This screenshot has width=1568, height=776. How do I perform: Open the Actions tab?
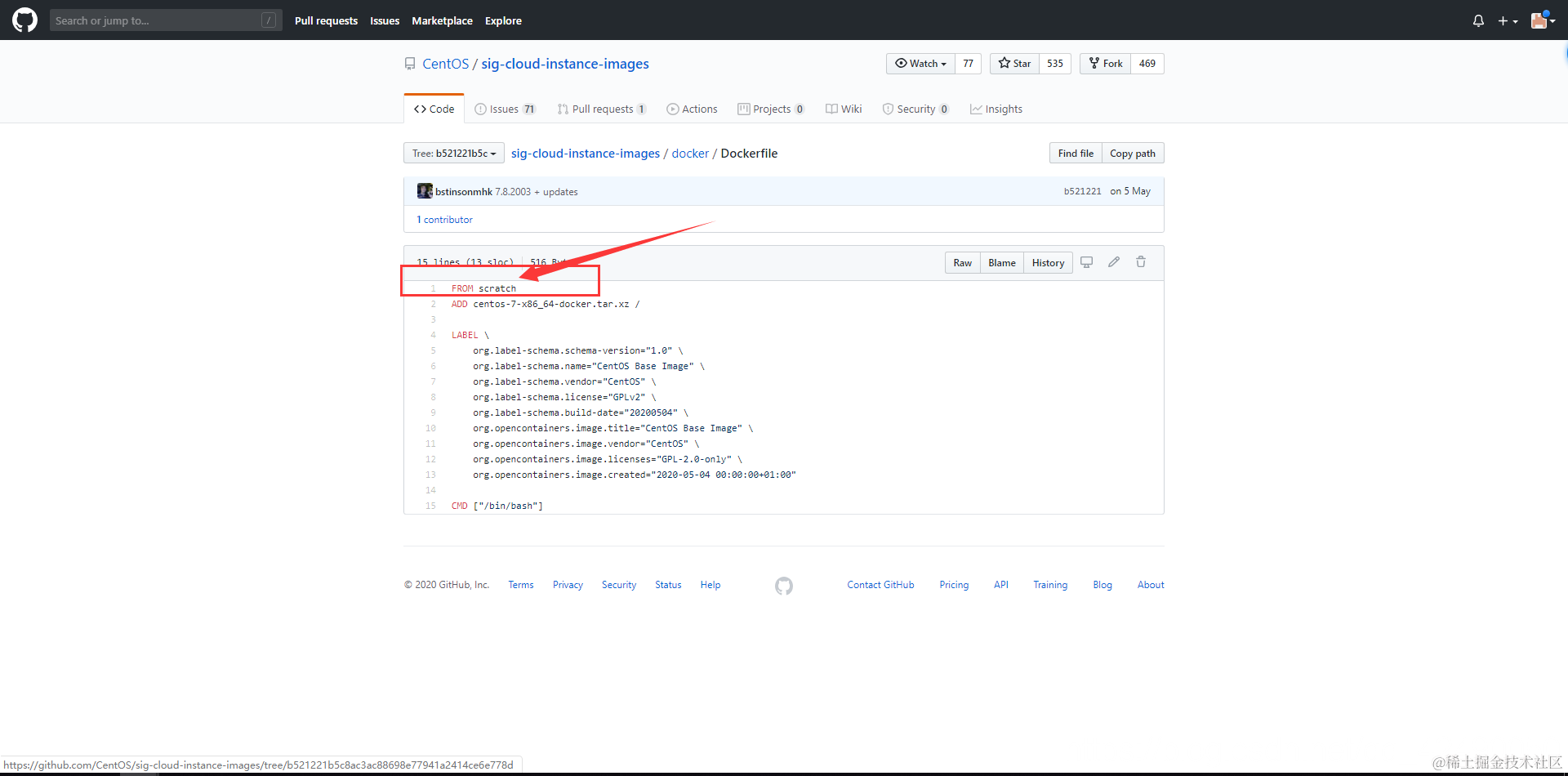coord(692,109)
